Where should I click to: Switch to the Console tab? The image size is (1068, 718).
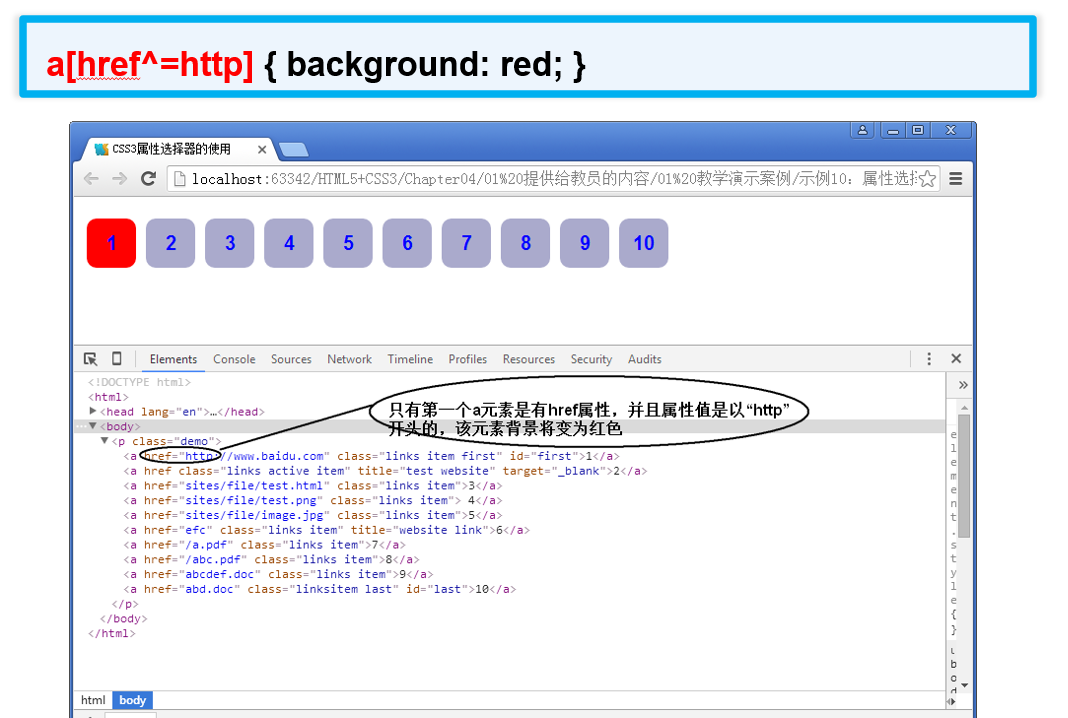234,359
